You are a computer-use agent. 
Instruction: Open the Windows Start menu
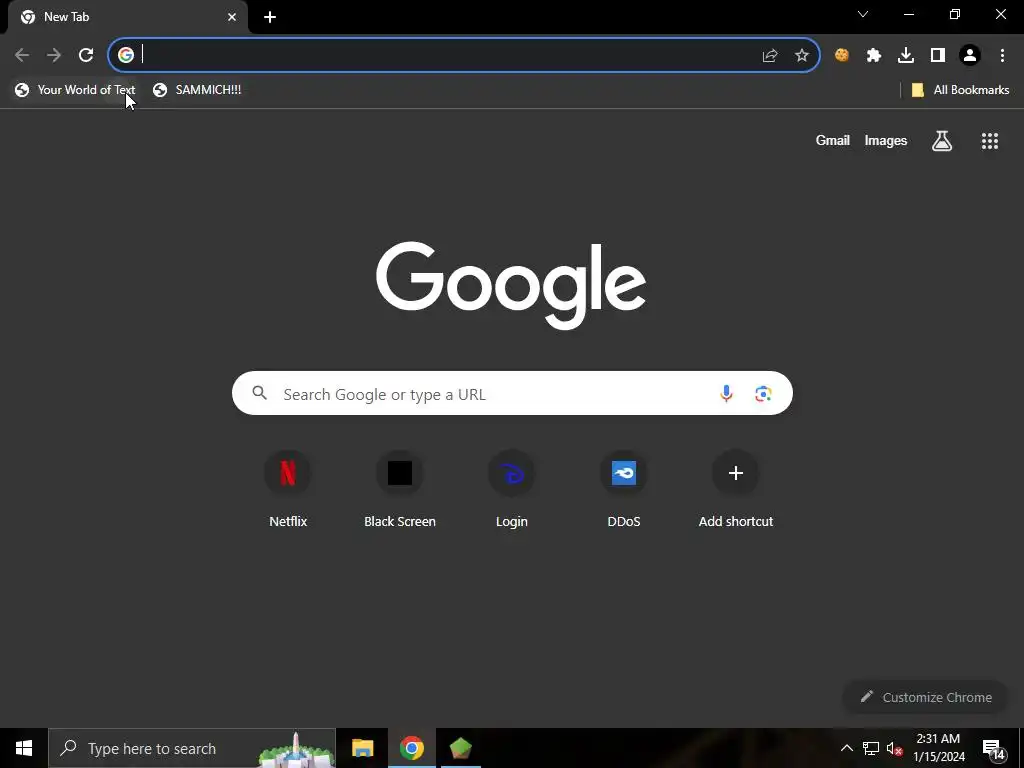[x=24, y=748]
